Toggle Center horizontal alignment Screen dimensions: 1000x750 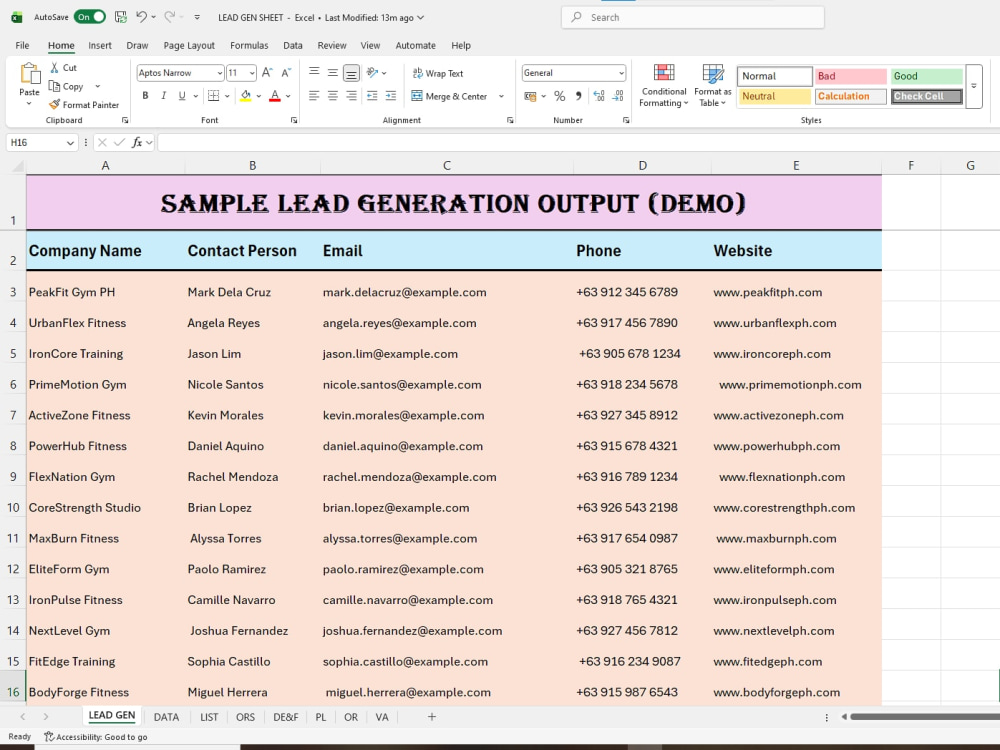click(333, 96)
